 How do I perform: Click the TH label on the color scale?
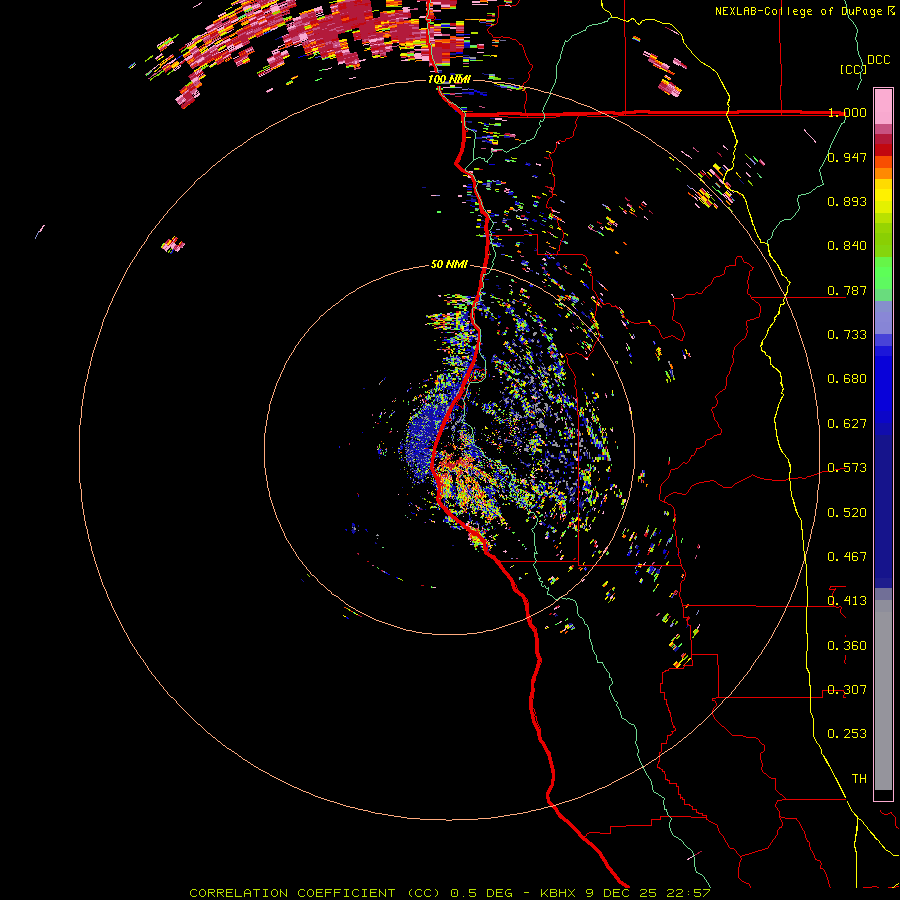859,778
